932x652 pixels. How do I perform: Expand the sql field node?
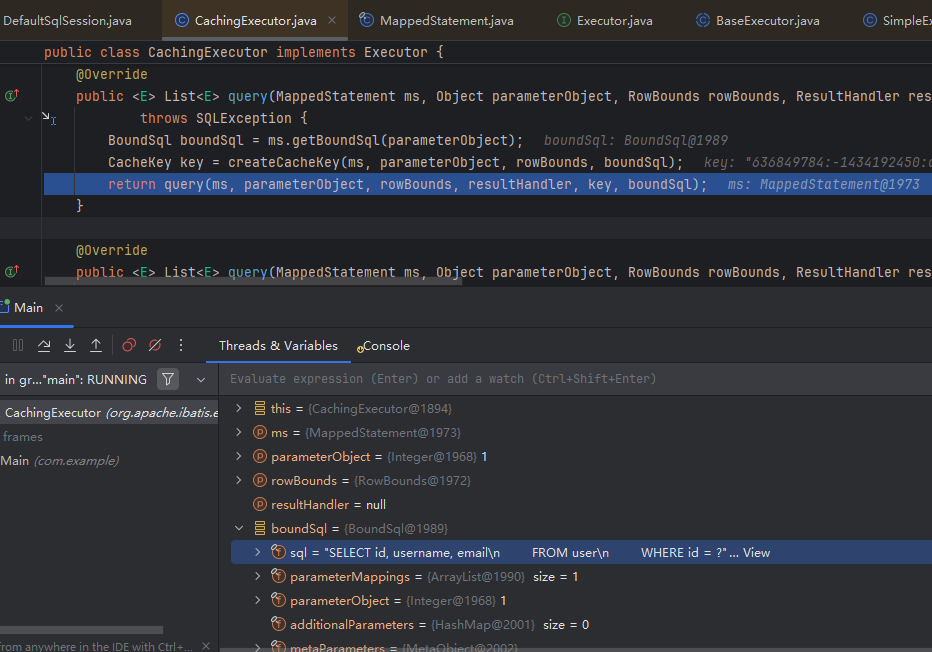(x=258, y=552)
